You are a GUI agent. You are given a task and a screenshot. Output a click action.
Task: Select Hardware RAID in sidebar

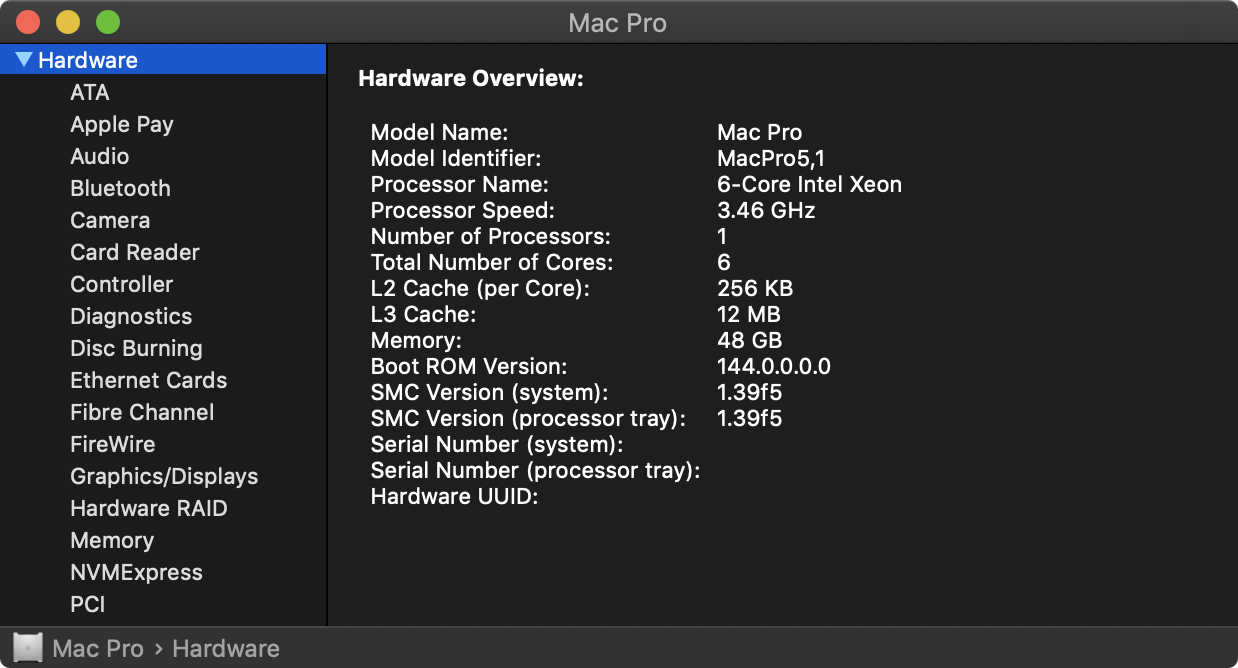click(x=149, y=508)
